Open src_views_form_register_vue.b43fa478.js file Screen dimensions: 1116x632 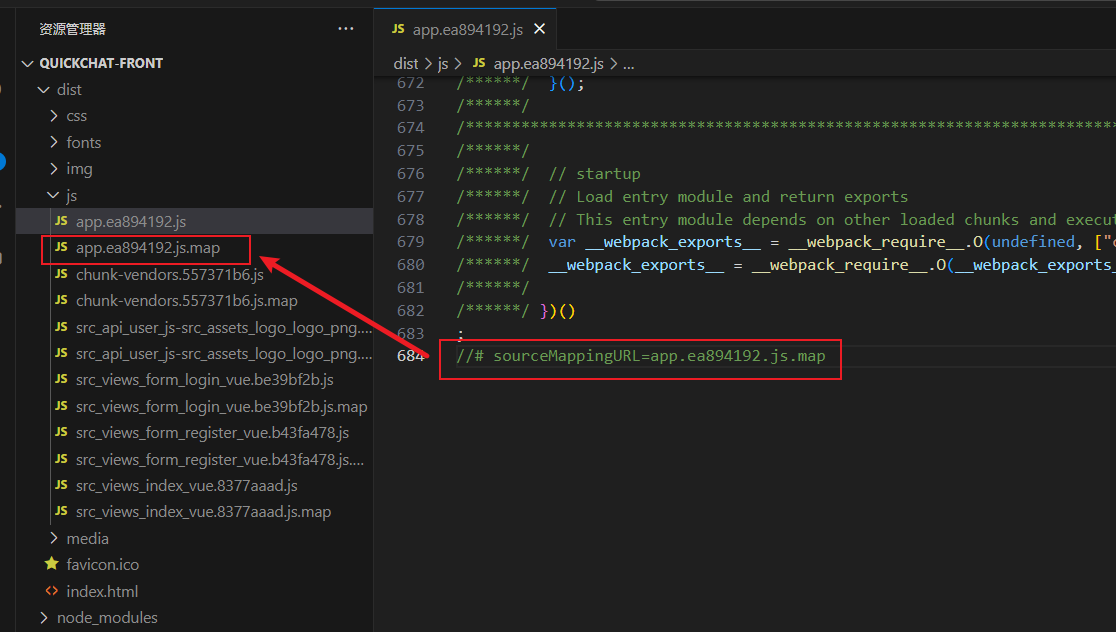point(213,433)
